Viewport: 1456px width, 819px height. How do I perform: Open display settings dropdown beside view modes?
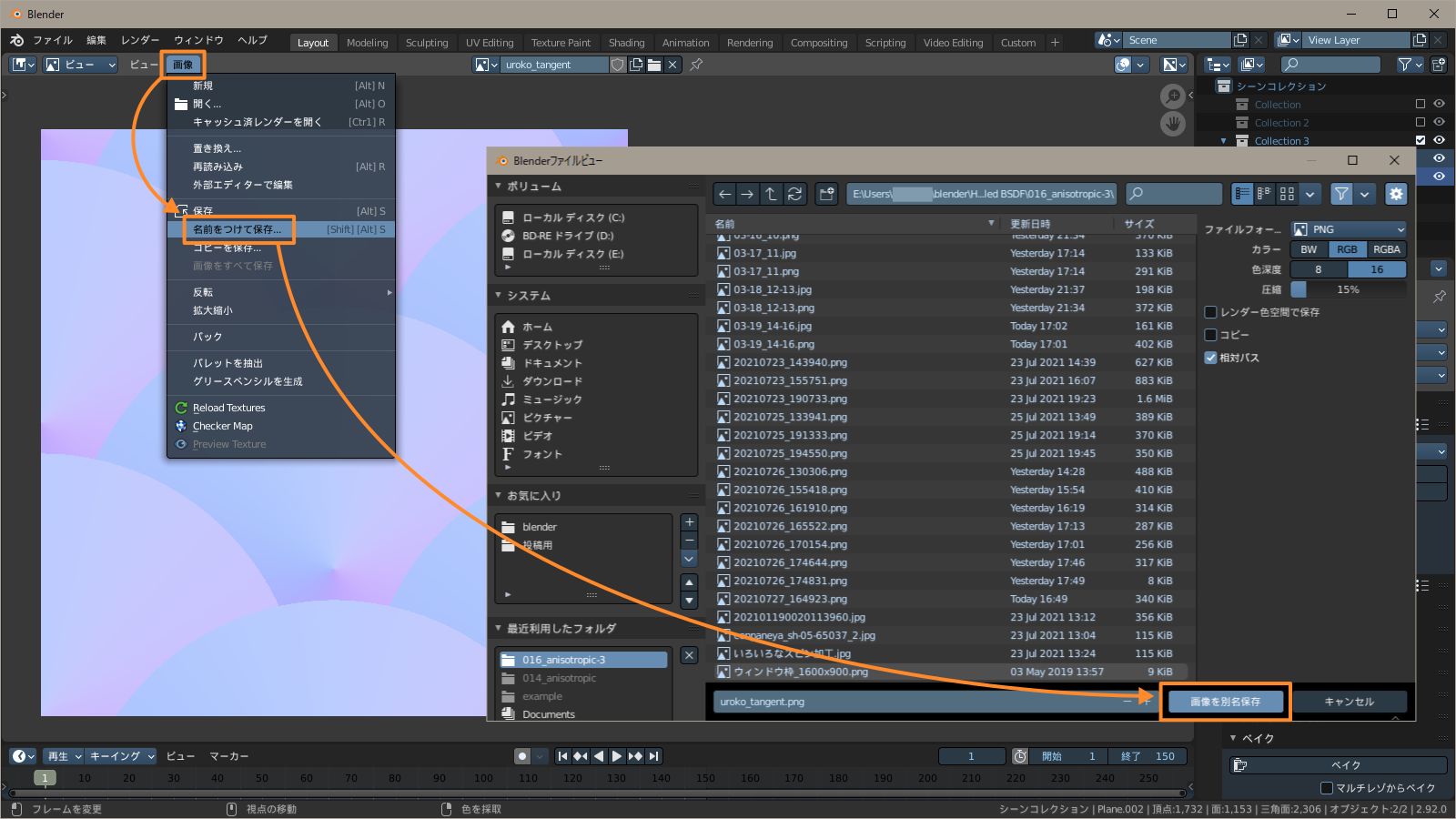click(x=1309, y=194)
